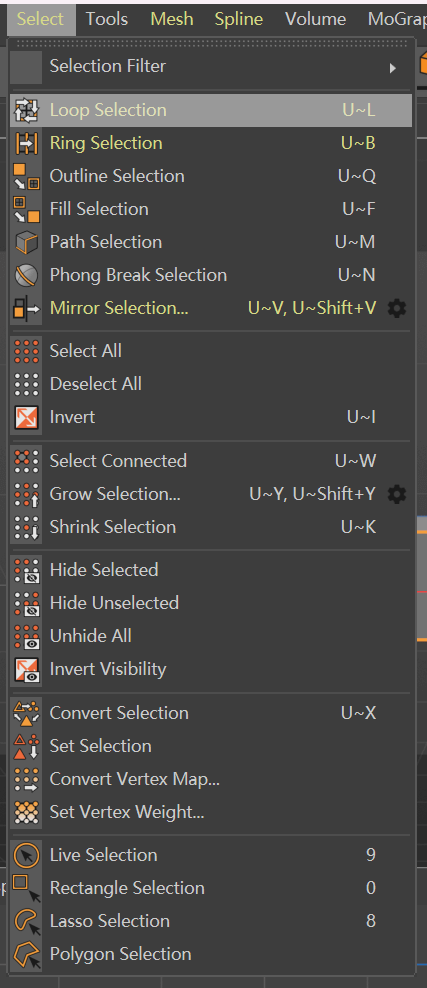This screenshot has width=427, height=988.
Task: Open Grow Selection options gear
Action: click(x=397, y=495)
